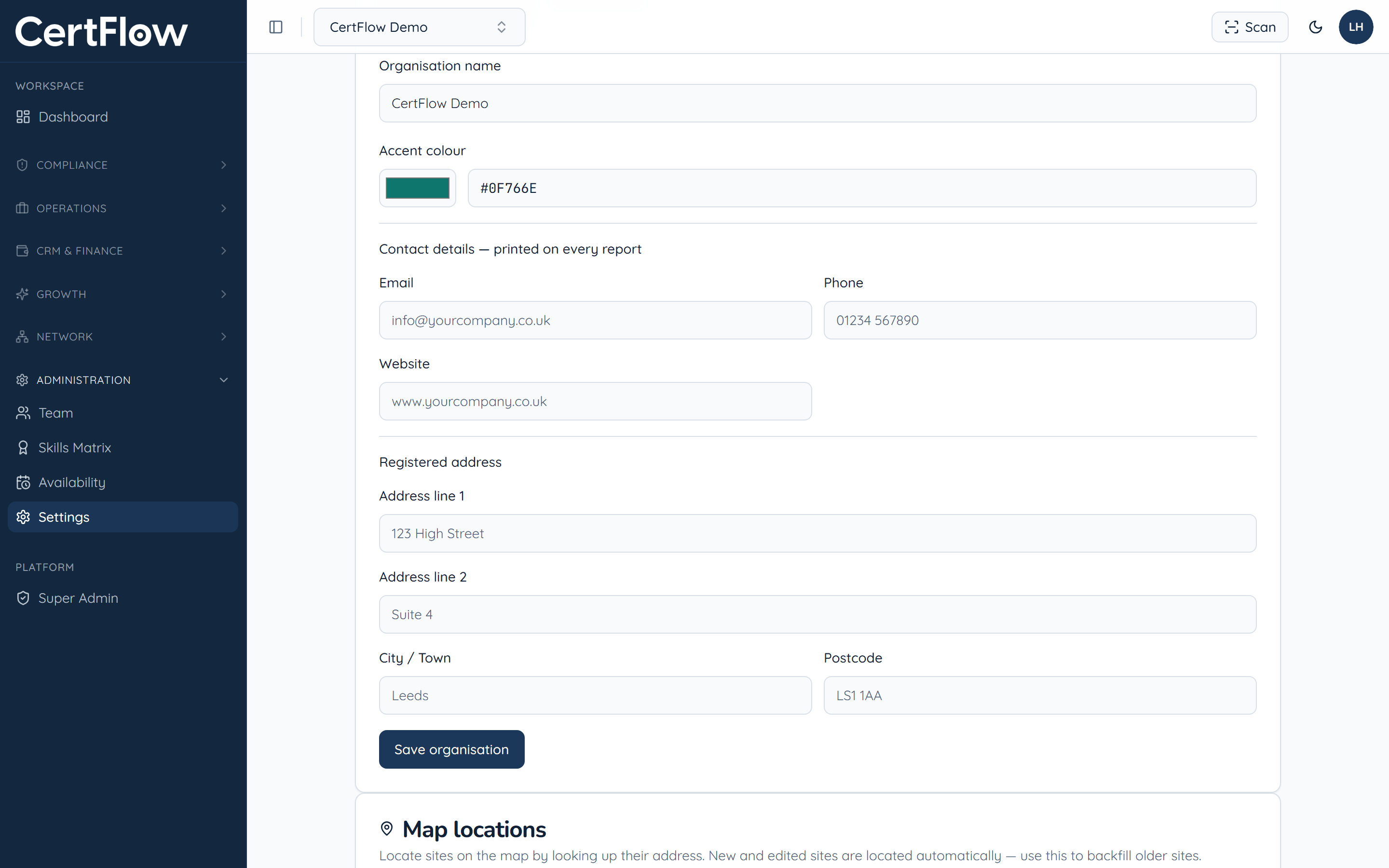Open the Team page

[x=123, y=413]
